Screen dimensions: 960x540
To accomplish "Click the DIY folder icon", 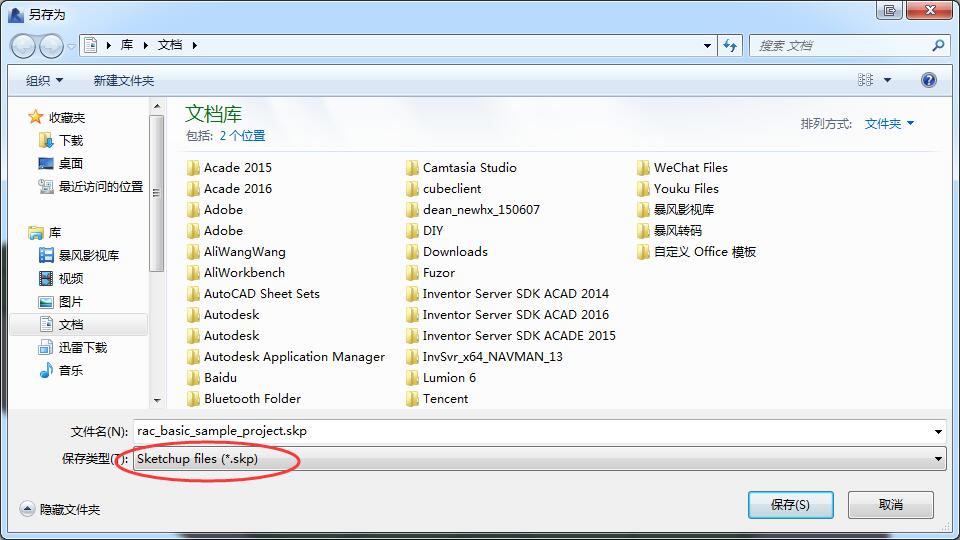I will (412, 231).
